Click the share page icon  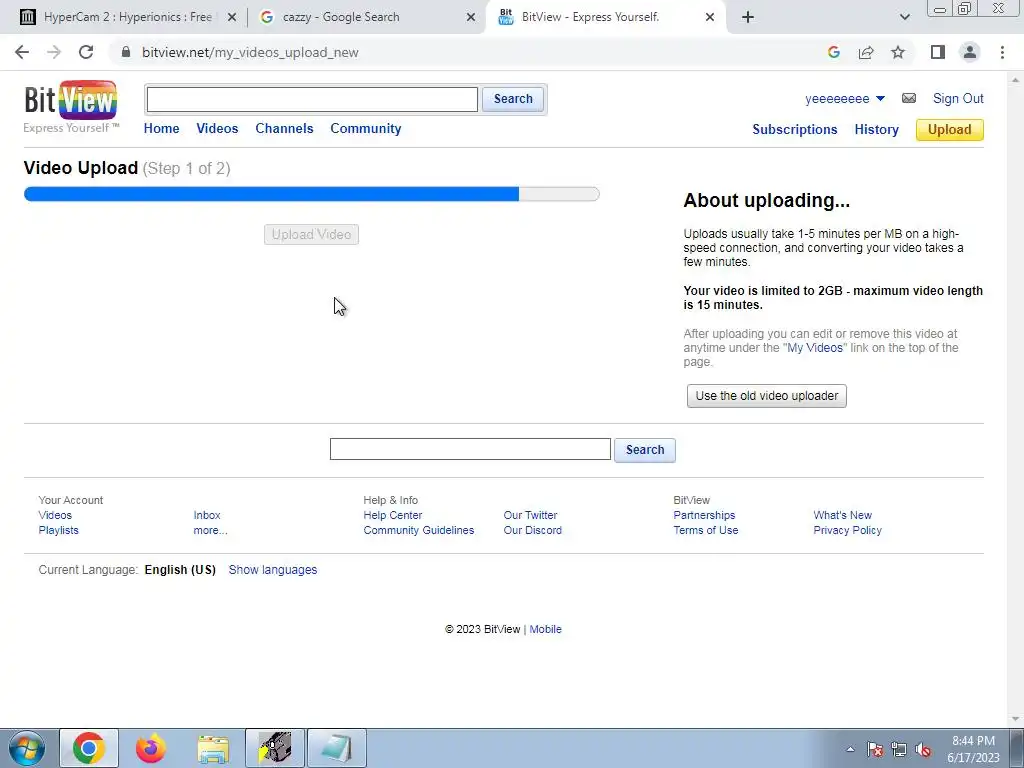coord(866,52)
